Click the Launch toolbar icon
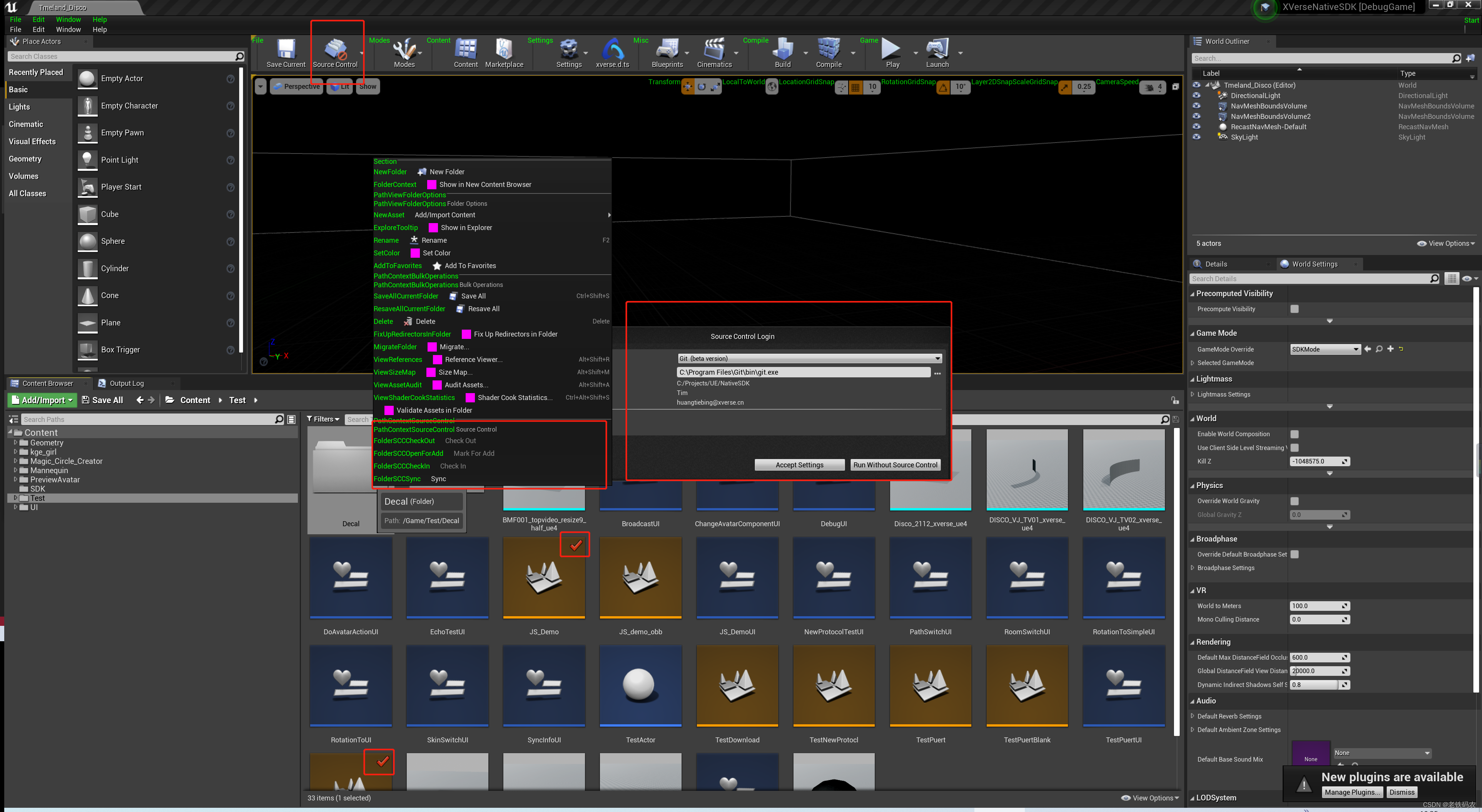 [937, 50]
